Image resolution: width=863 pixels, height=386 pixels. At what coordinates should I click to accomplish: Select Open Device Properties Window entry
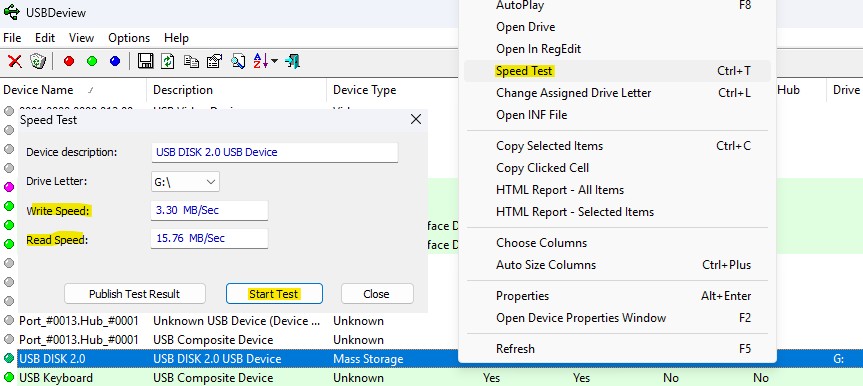tap(617, 318)
